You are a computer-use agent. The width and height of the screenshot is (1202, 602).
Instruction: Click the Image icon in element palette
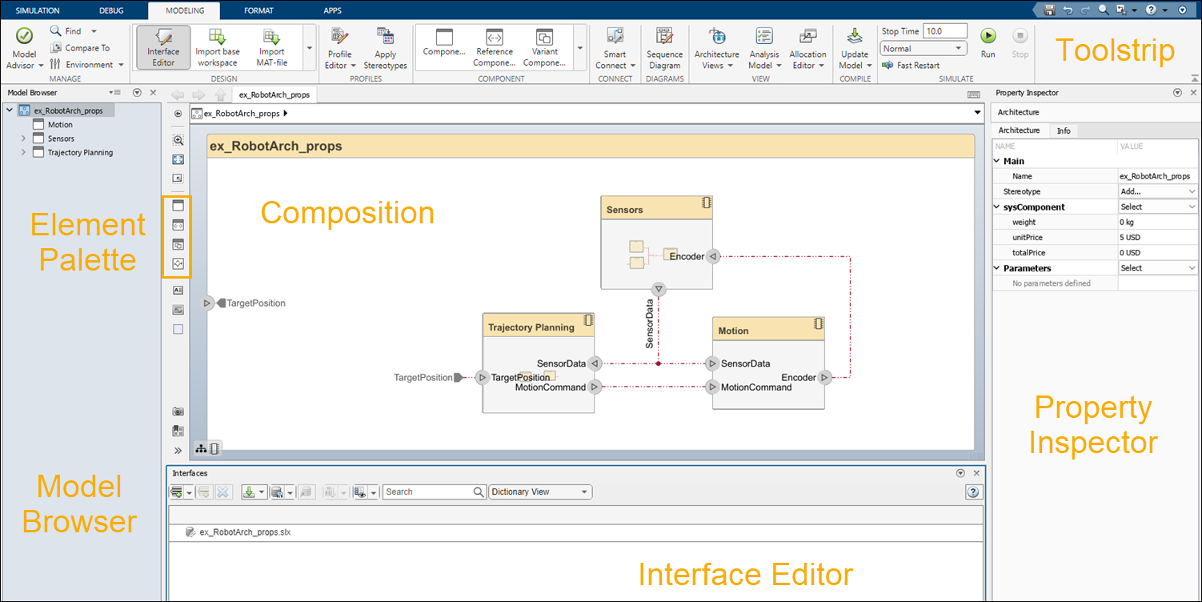click(178, 310)
